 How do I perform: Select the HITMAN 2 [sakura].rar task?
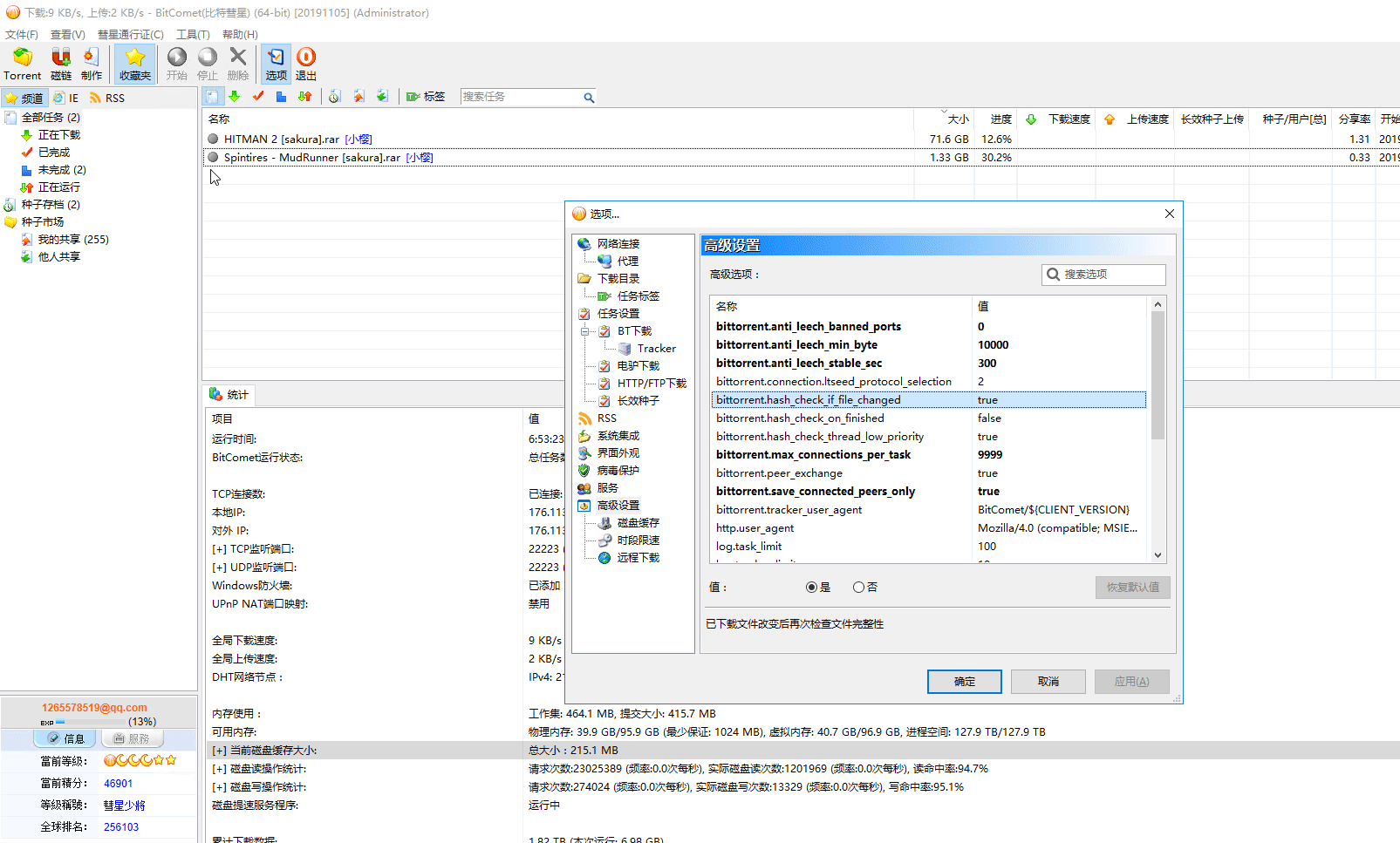(298, 139)
